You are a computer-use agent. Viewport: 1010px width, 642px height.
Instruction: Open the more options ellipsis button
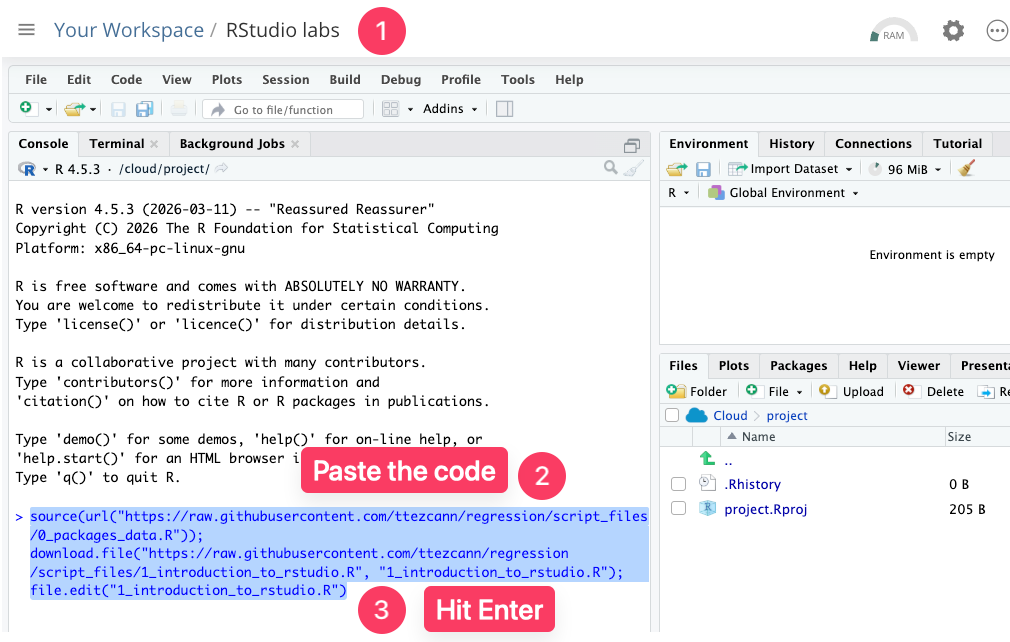point(997,30)
